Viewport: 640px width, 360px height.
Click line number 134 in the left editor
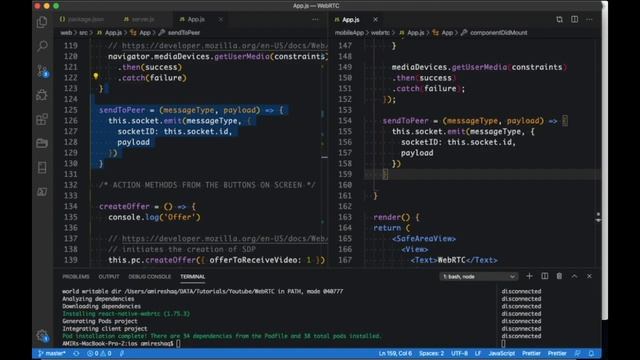click(x=71, y=207)
